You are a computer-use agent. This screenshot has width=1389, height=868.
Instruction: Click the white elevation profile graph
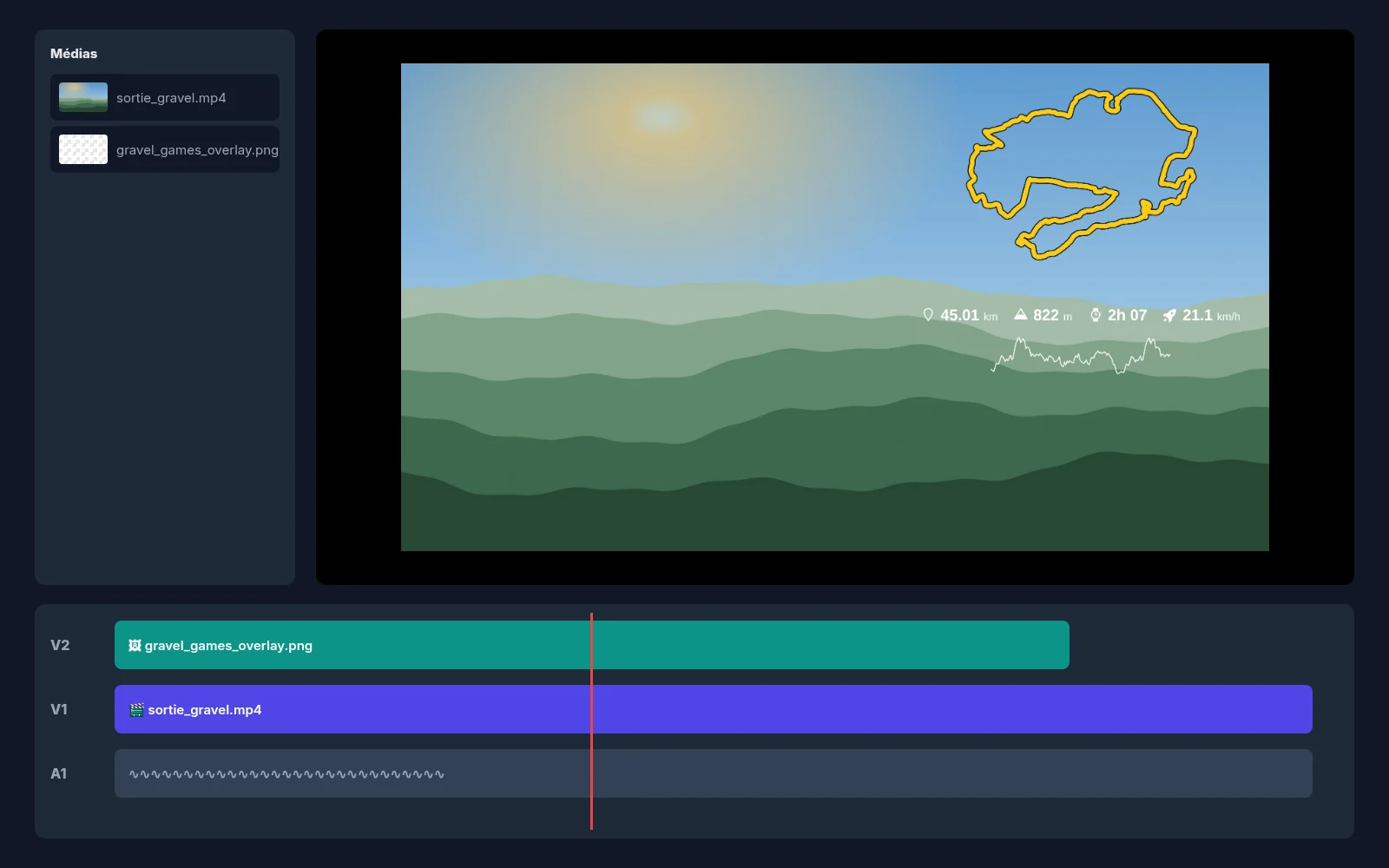[x=1081, y=355]
